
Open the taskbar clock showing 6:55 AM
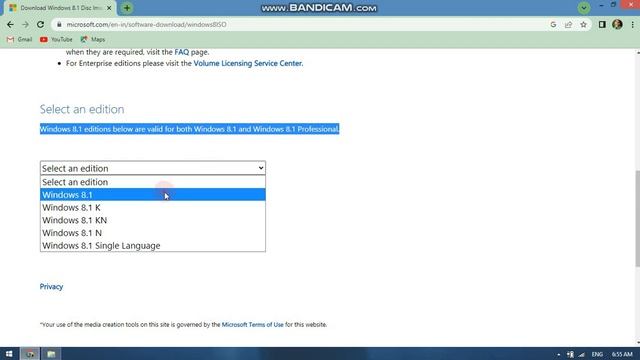coord(622,354)
